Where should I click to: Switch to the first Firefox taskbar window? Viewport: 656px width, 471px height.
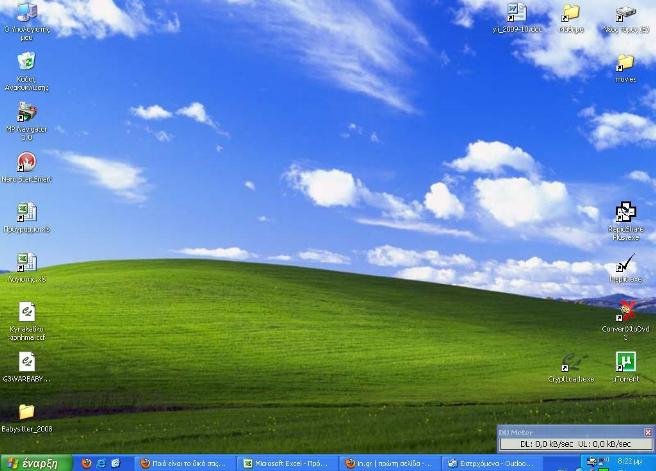(x=185, y=463)
